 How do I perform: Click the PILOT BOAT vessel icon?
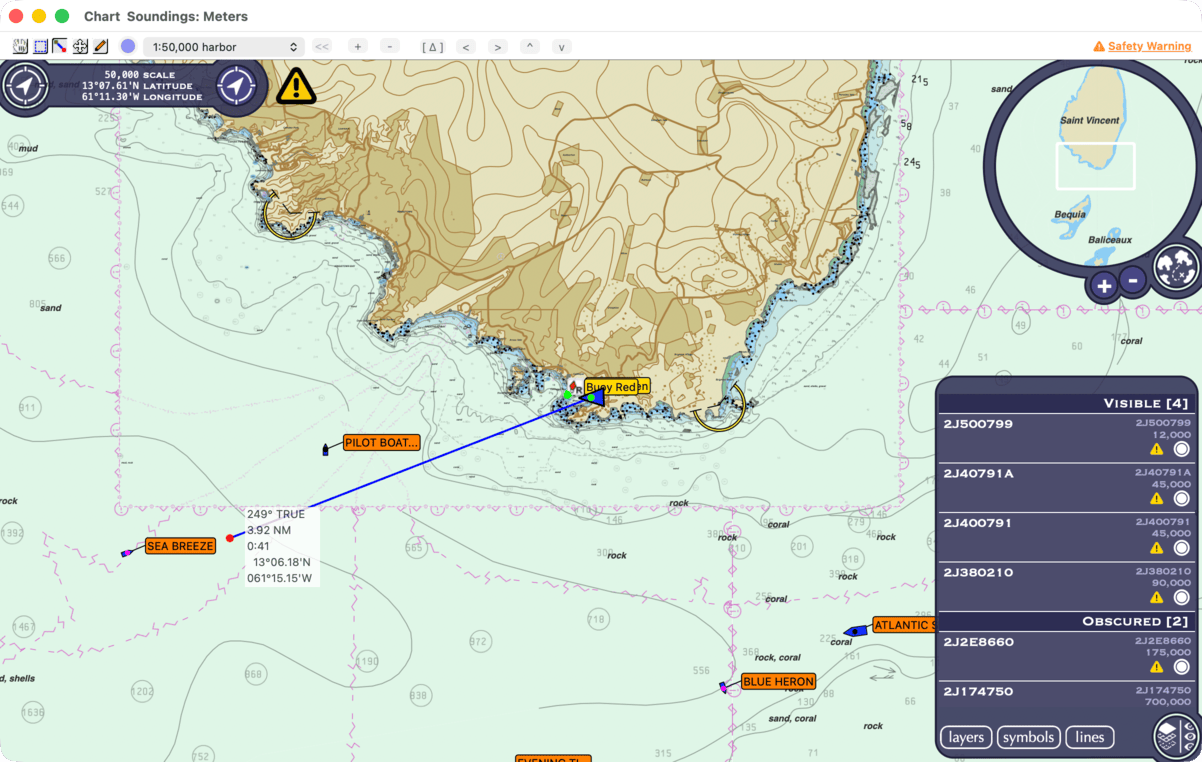point(326,451)
